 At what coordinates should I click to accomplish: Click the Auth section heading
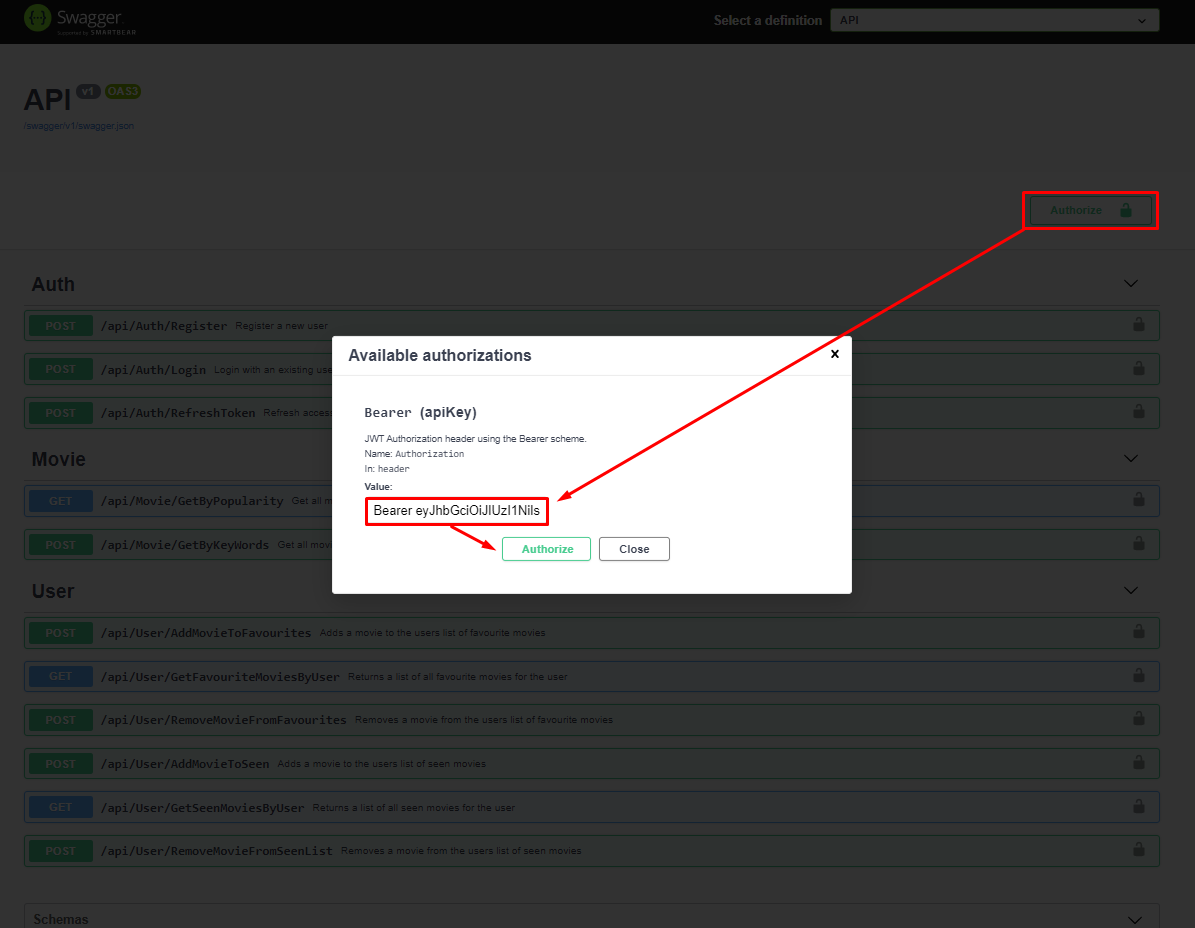[53, 284]
